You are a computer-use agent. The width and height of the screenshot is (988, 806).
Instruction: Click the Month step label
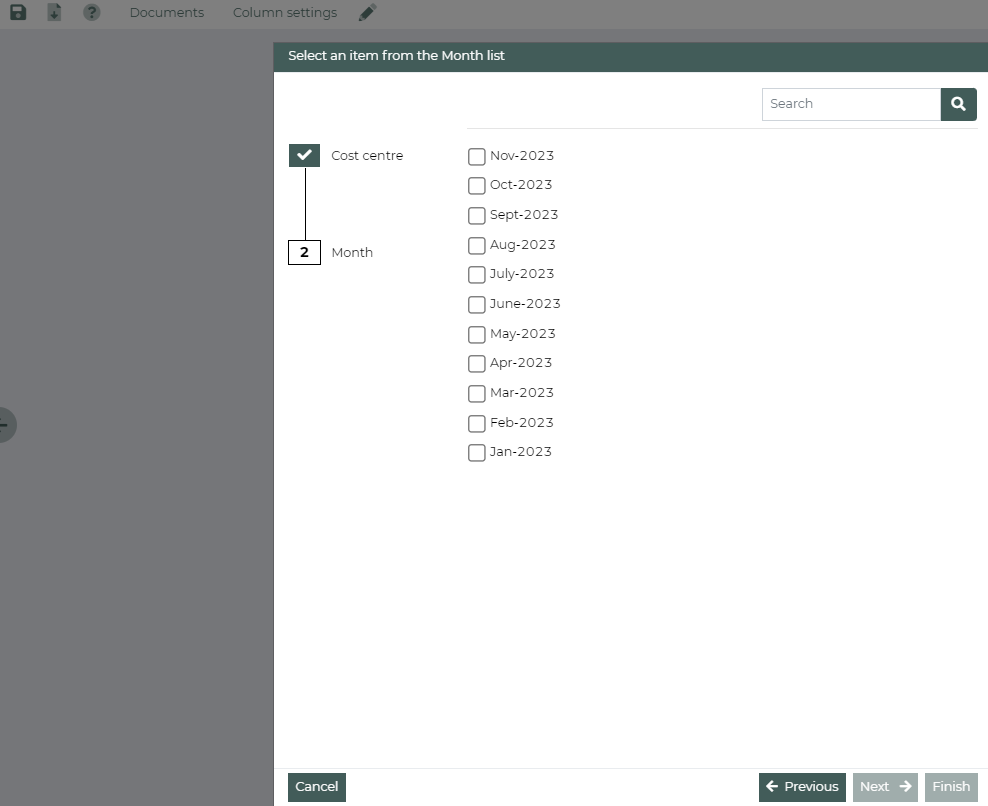coord(352,253)
